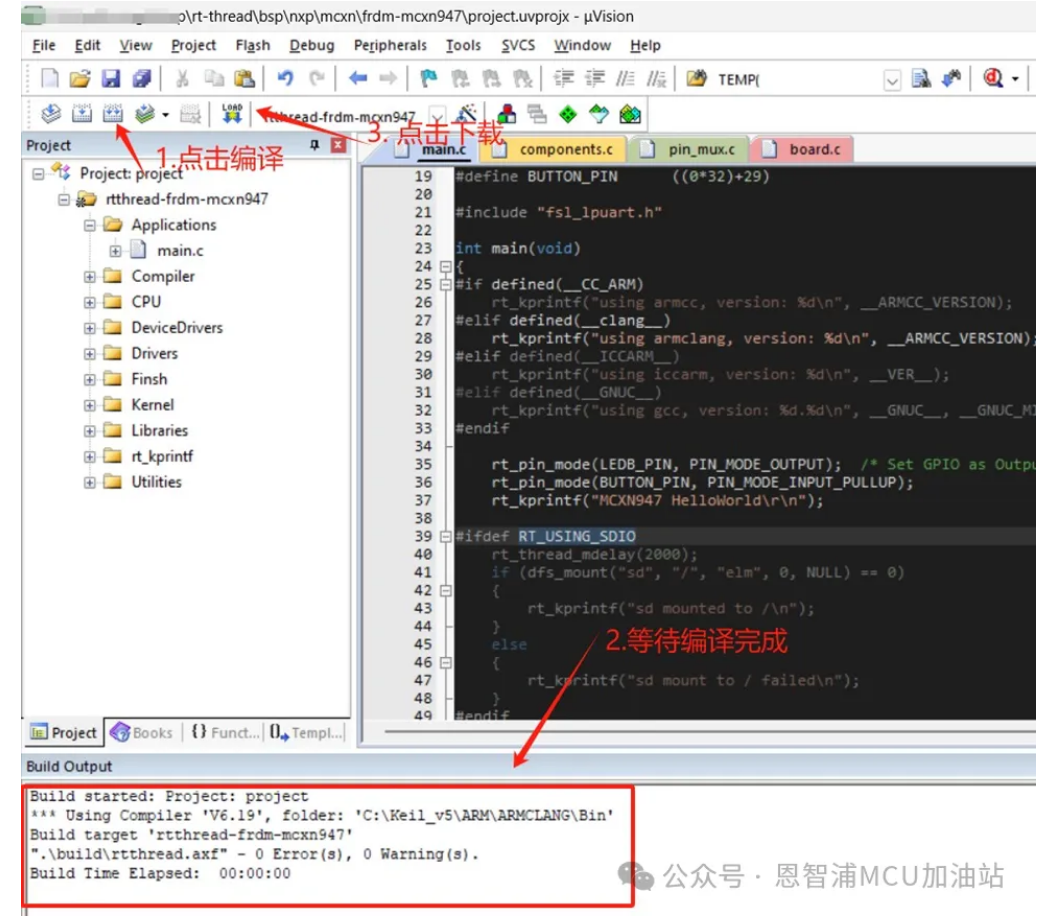Open Find in Files
This screenshot has height=916, width=1051.
[x=696, y=79]
